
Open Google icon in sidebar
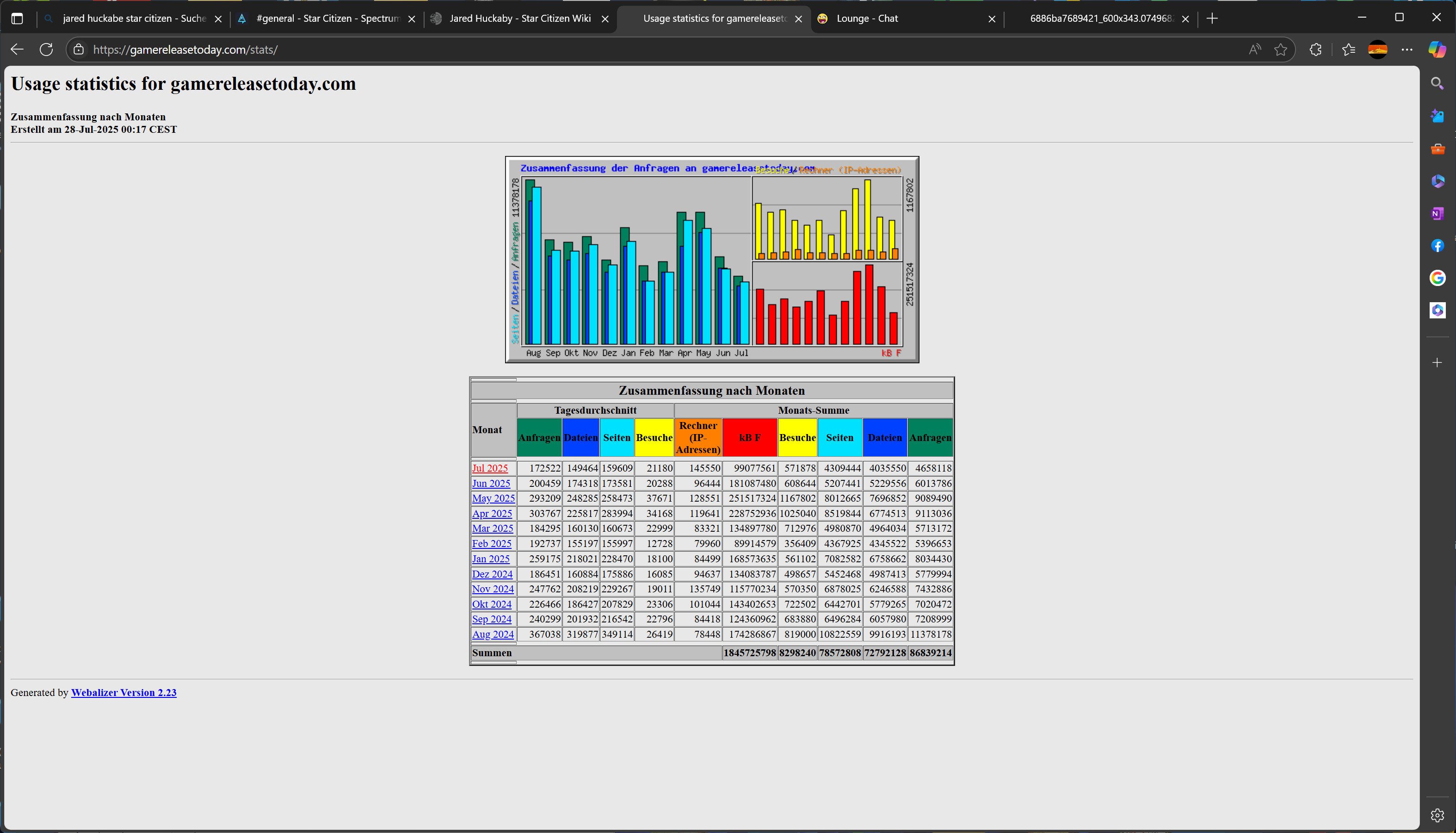coord(1437,278)
